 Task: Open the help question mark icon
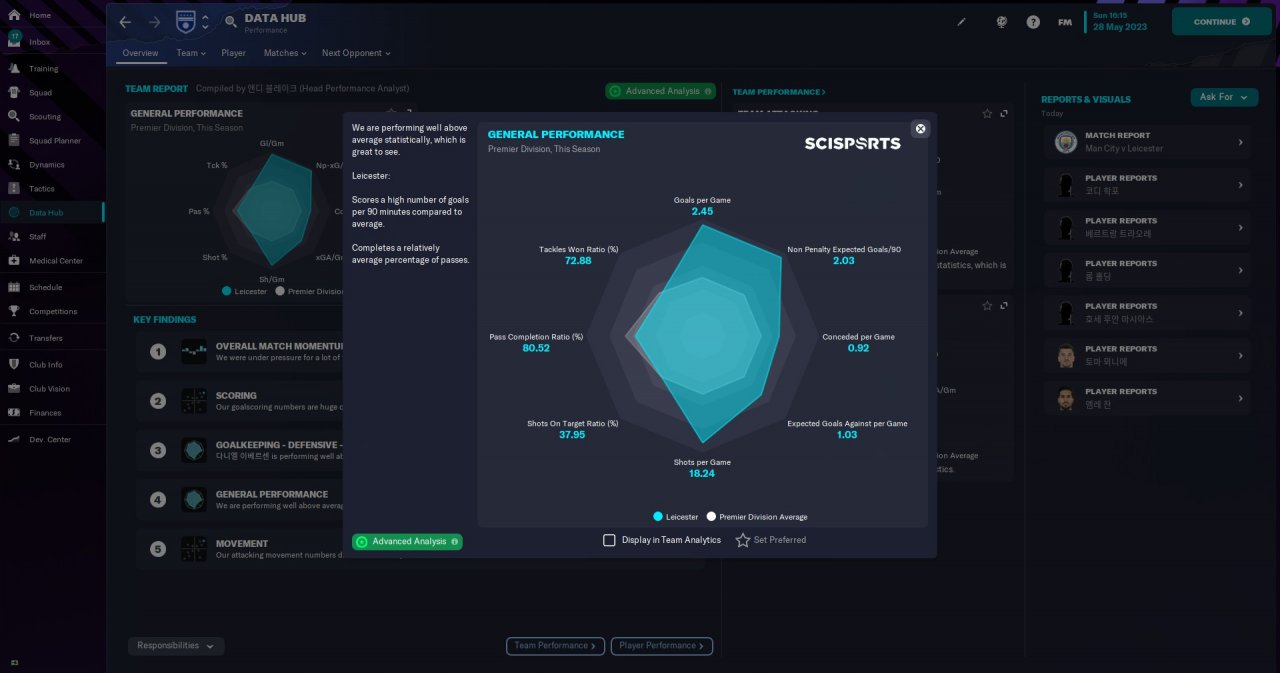[x=1033, y=22]
